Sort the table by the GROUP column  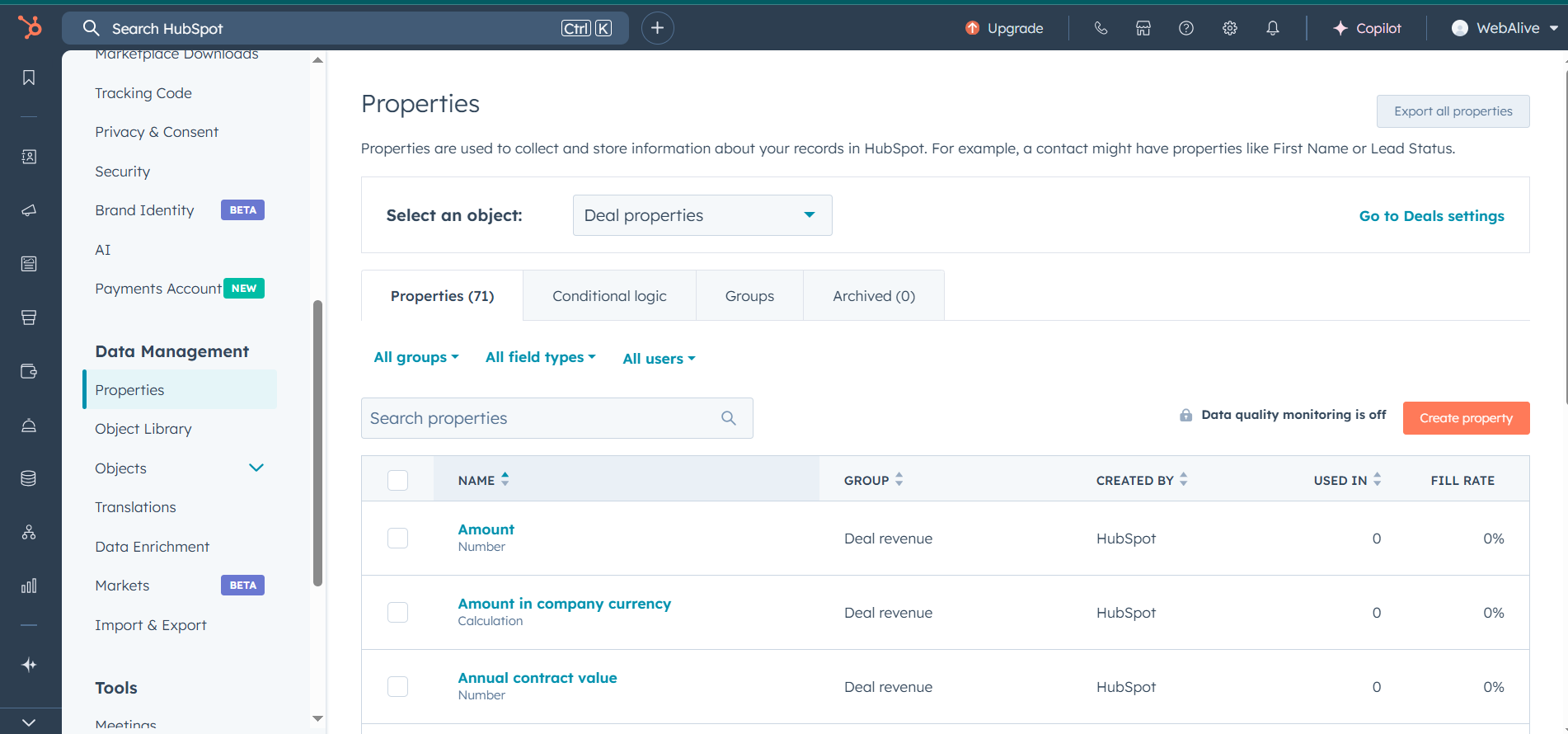873,479
